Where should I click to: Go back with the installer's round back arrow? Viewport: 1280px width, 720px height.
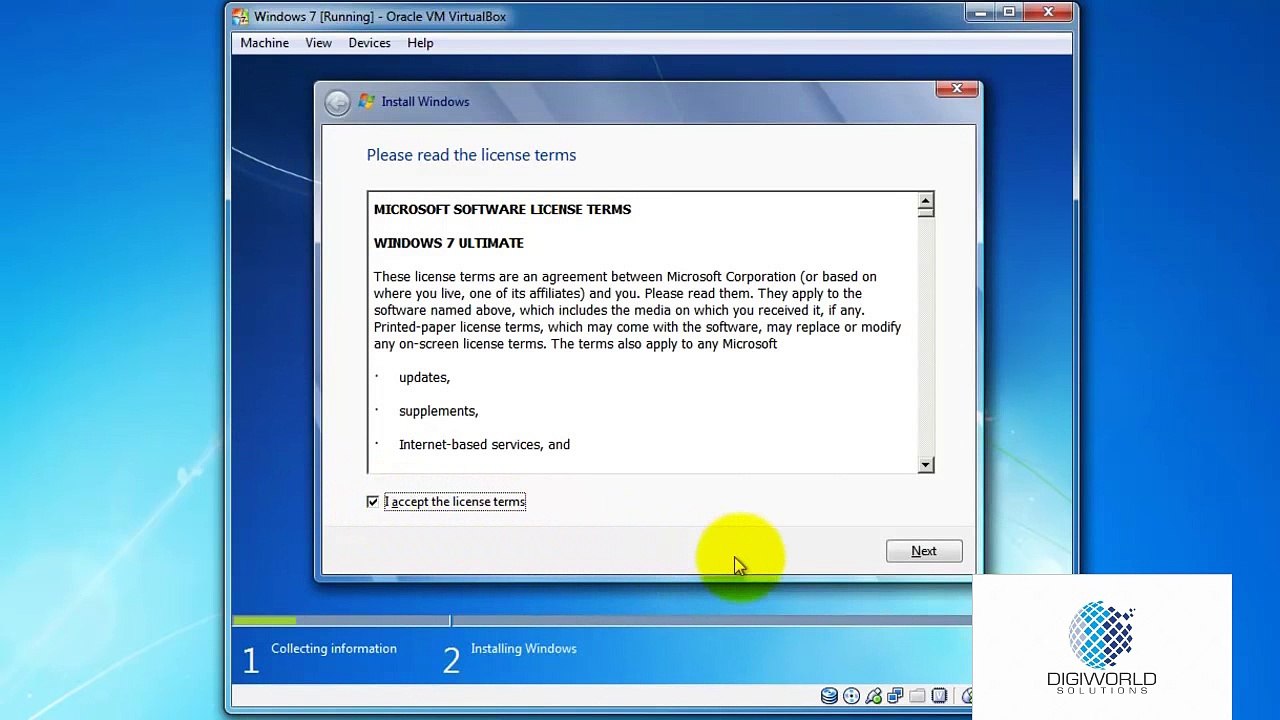click(x=337, y=102)
